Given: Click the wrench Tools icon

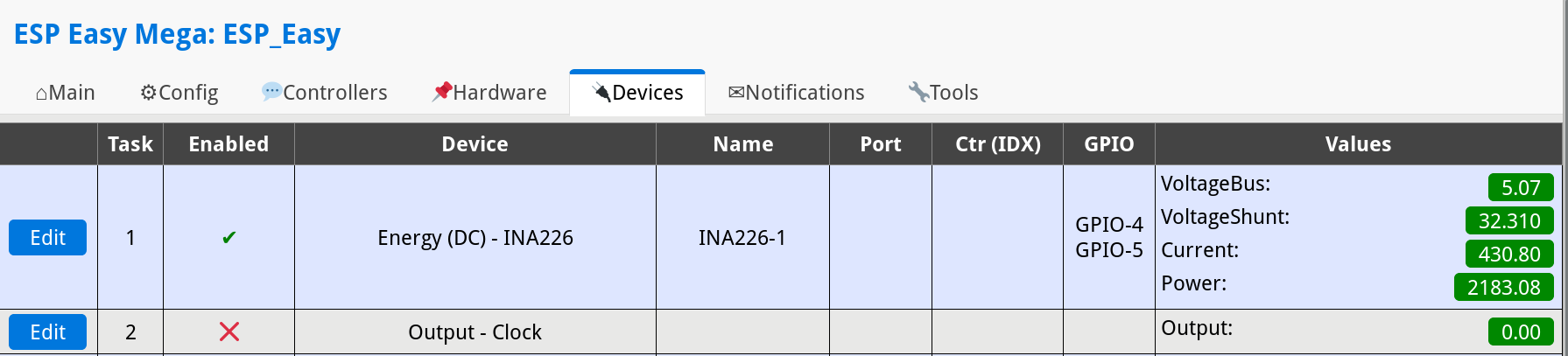Looking at the screenshot, I should [918, 92].
